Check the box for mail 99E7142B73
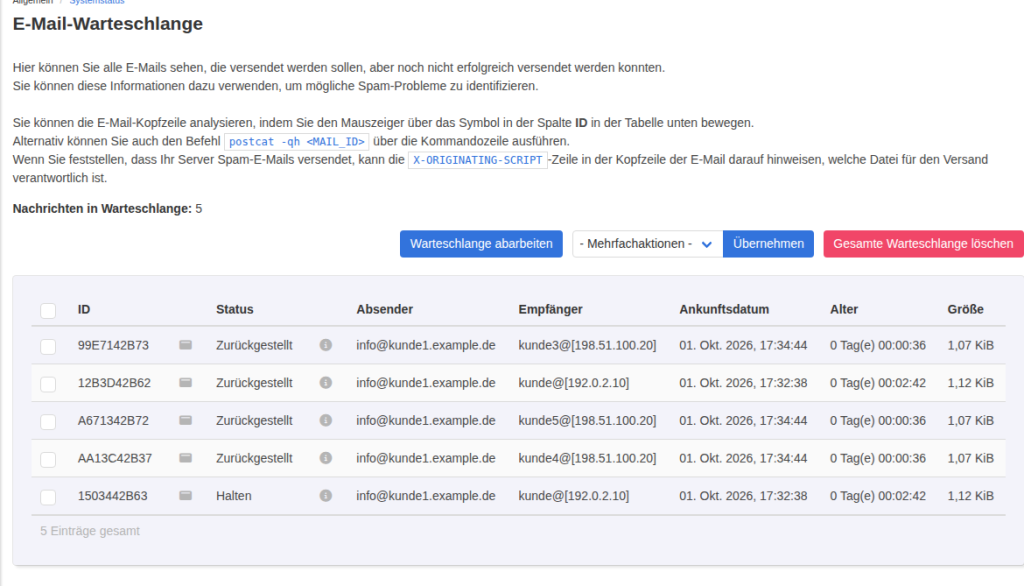This screenshot has width=1024, height=586. (x=48, y=346)
